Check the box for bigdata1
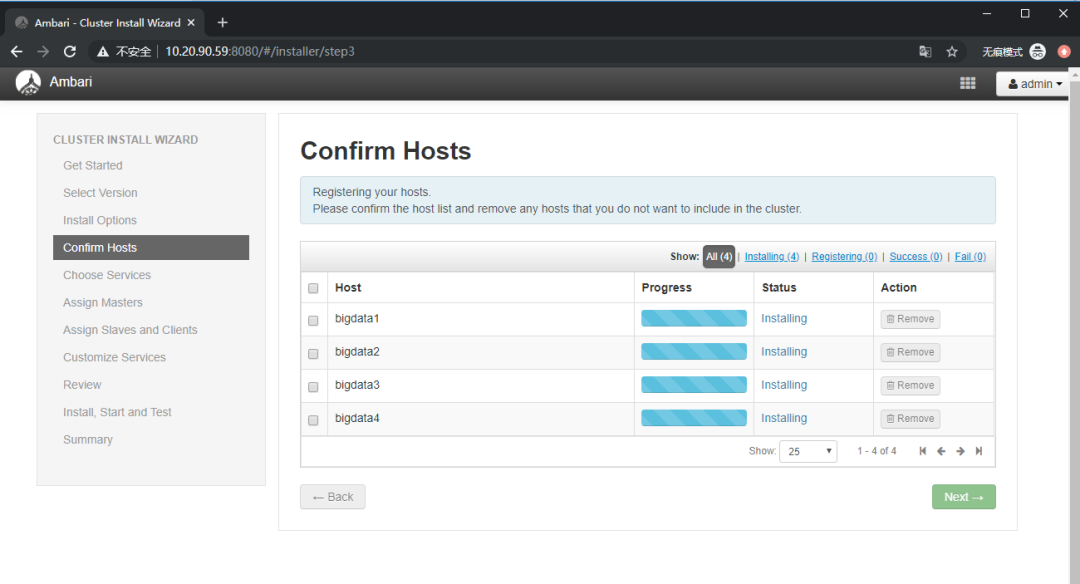1080x584 pixels. pyautogui.click(x=313, y=320)
